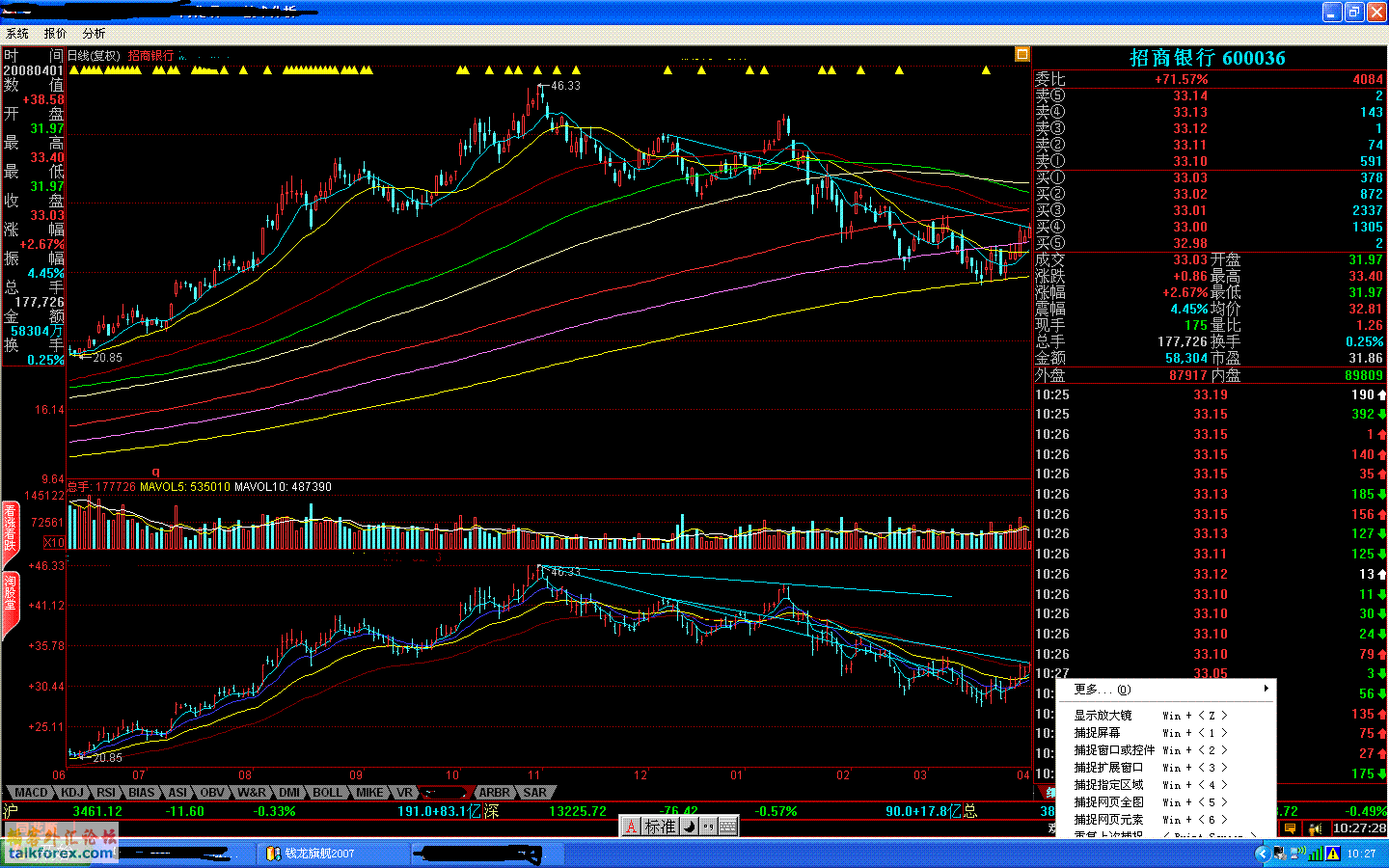Choose 捕捉窗口或控件 menu entry
1389x868 pixels.
(1167, 750)
